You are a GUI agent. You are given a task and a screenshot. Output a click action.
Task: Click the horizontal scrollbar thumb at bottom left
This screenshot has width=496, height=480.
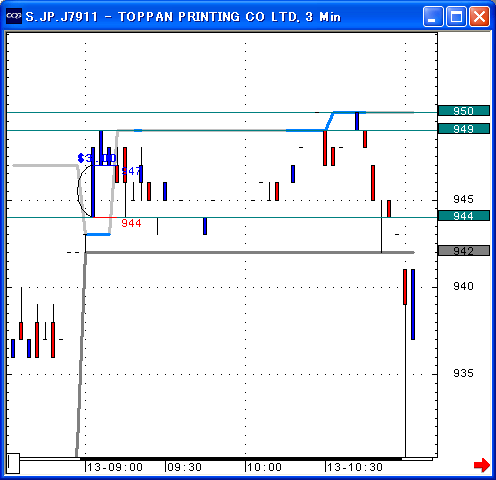pyautogui.click(x=13, y=463)
